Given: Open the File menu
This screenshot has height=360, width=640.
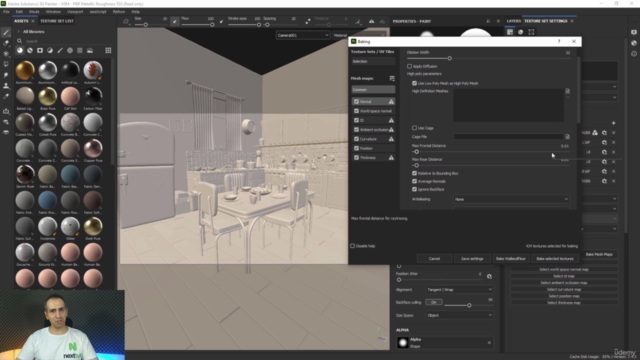Looking at the screenshot, I should (6, 12).
